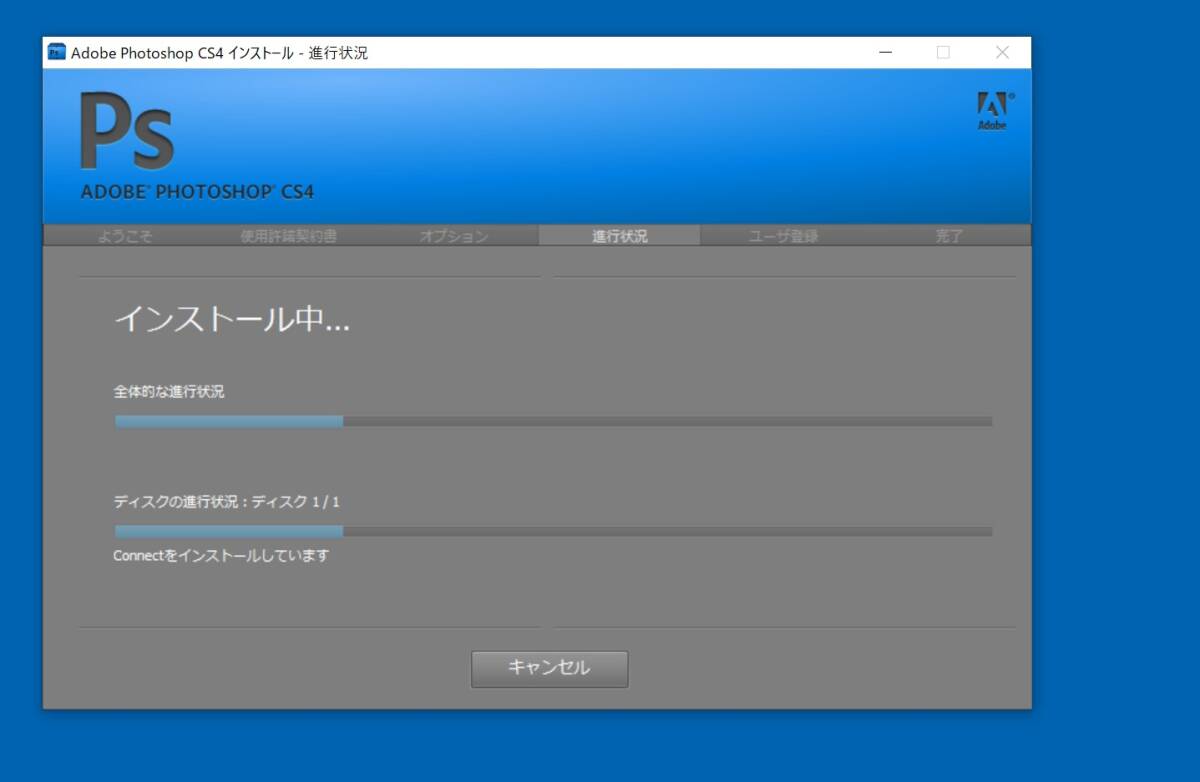Select the ようこそ step tab
The height and width of the screenshot is (782, 1200).
[x=126, y=237]
